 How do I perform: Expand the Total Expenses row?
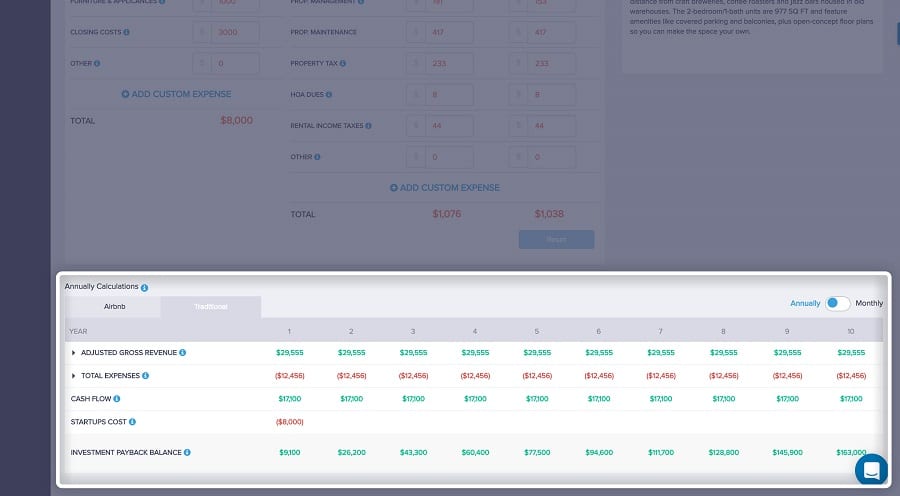(73, 376)
